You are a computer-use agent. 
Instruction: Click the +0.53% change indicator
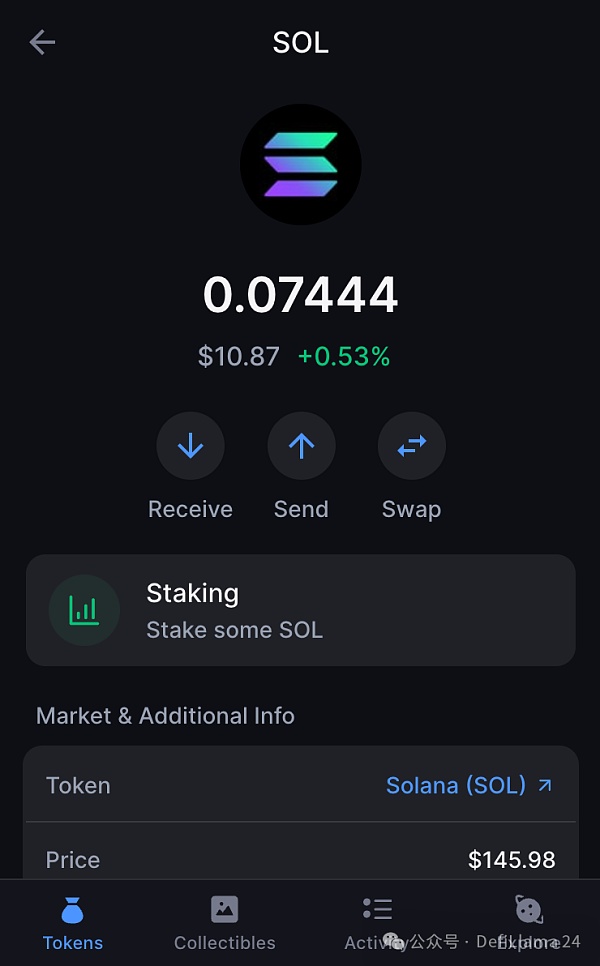pos(344,356)
